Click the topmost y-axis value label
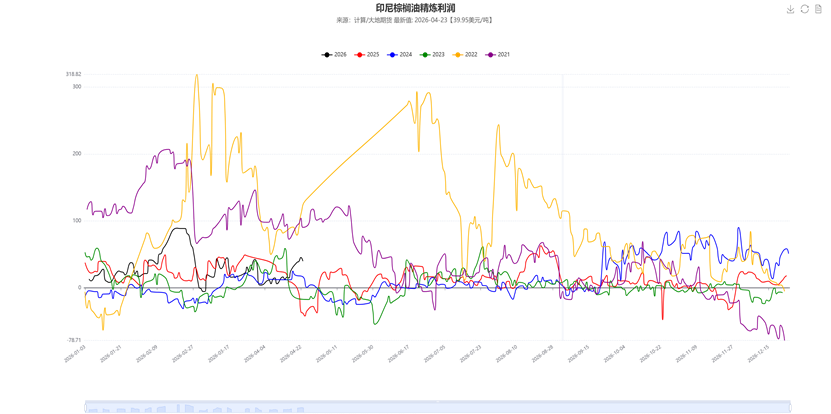The image size is (831, 414). point(74,74)
